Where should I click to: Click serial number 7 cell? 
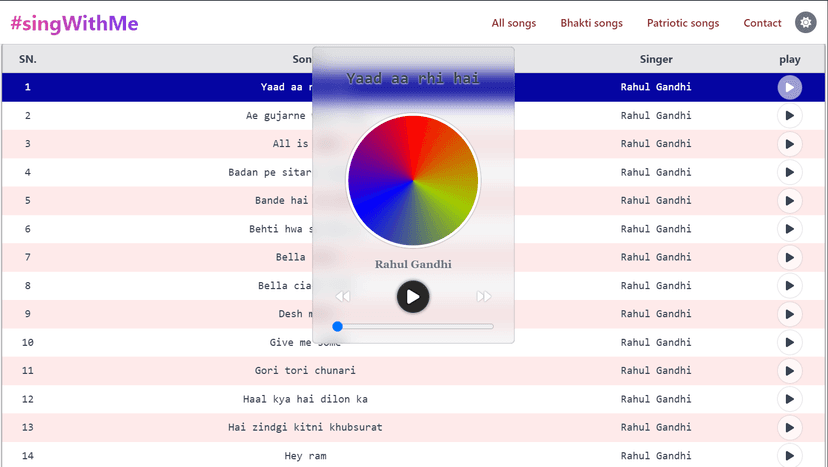tap(27, 257)
